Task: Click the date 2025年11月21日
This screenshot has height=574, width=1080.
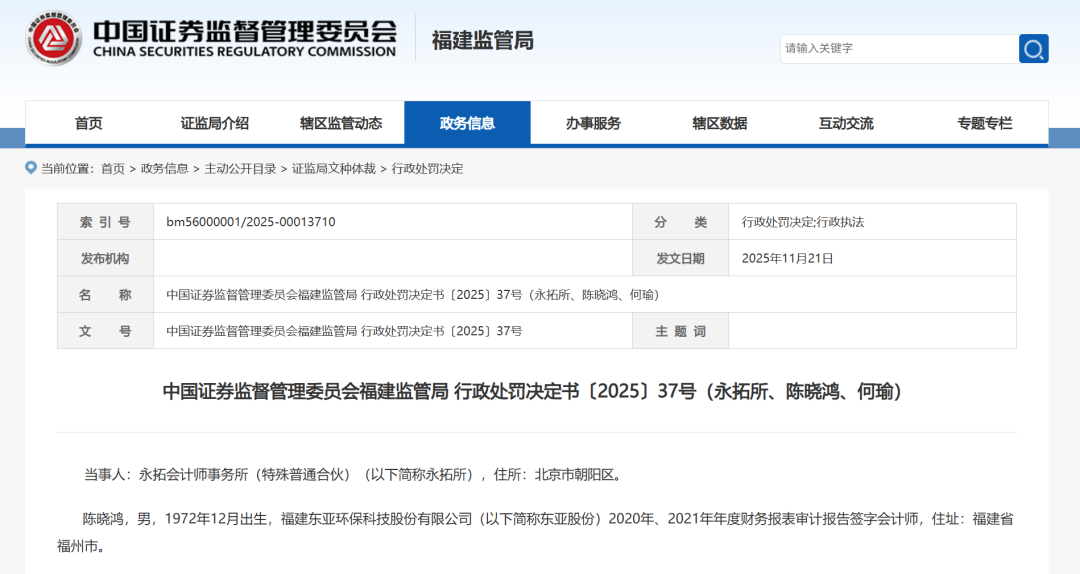Action: point(787,258)
